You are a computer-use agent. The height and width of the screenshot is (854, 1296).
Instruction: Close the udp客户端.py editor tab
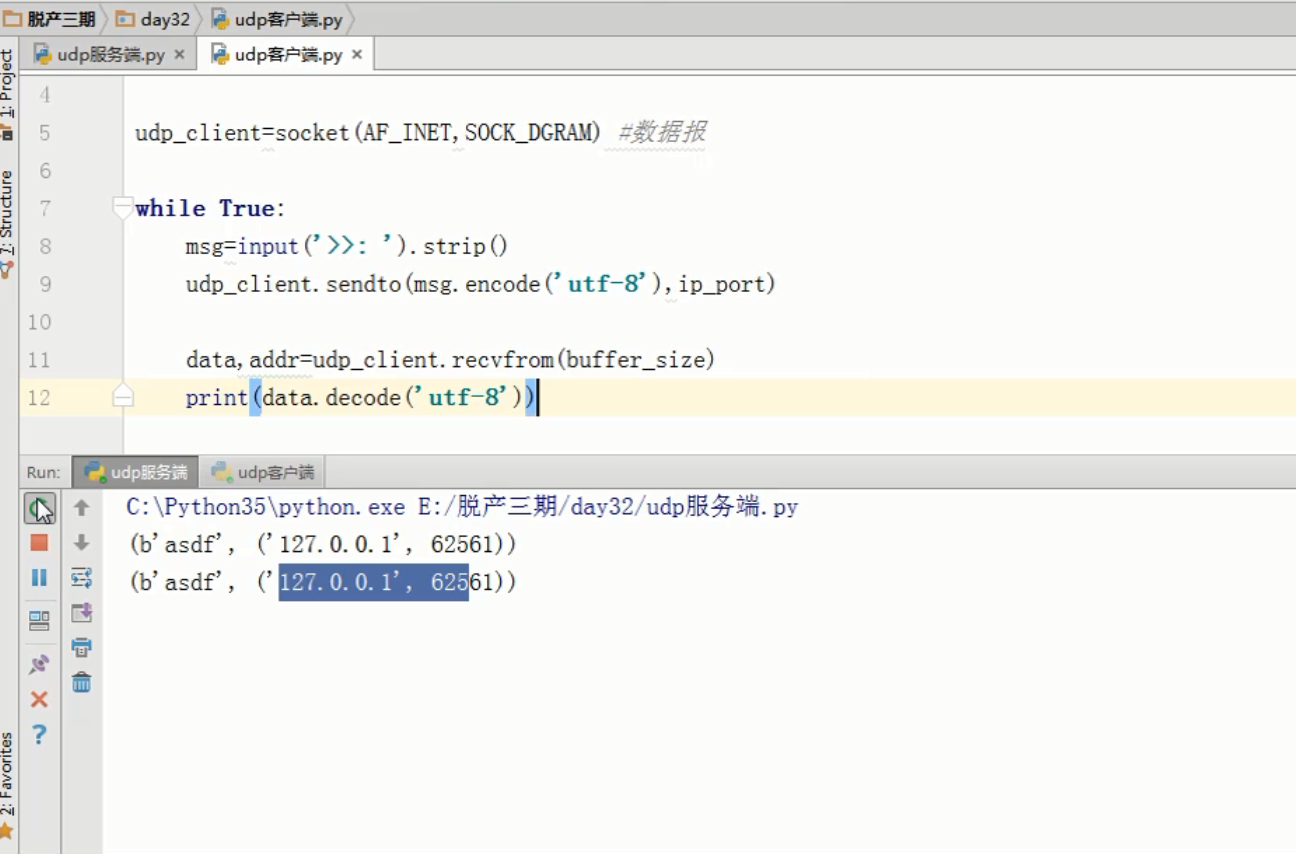coord(357,55)
